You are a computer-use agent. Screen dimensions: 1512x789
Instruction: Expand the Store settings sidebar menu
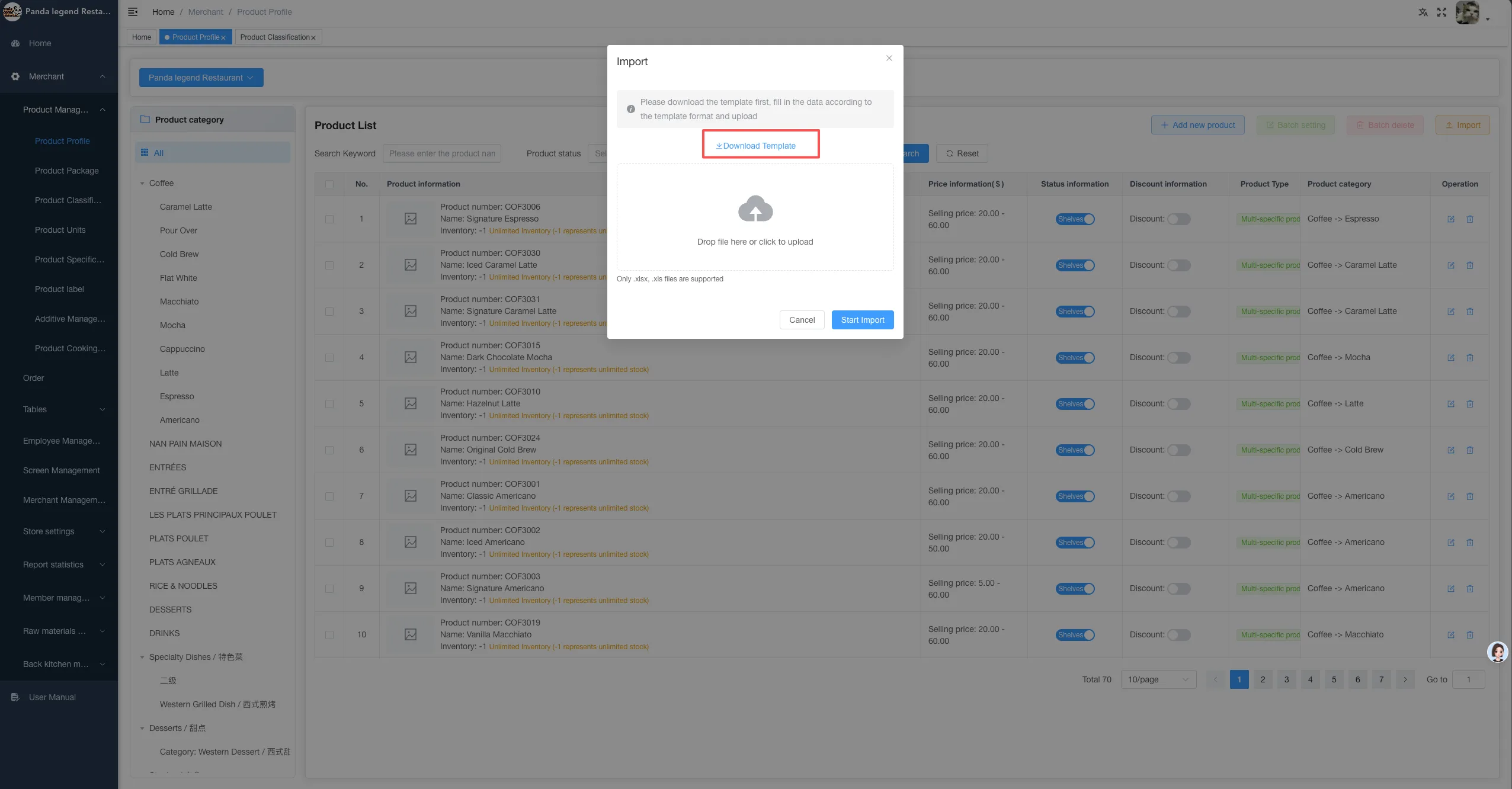[59, 531]
